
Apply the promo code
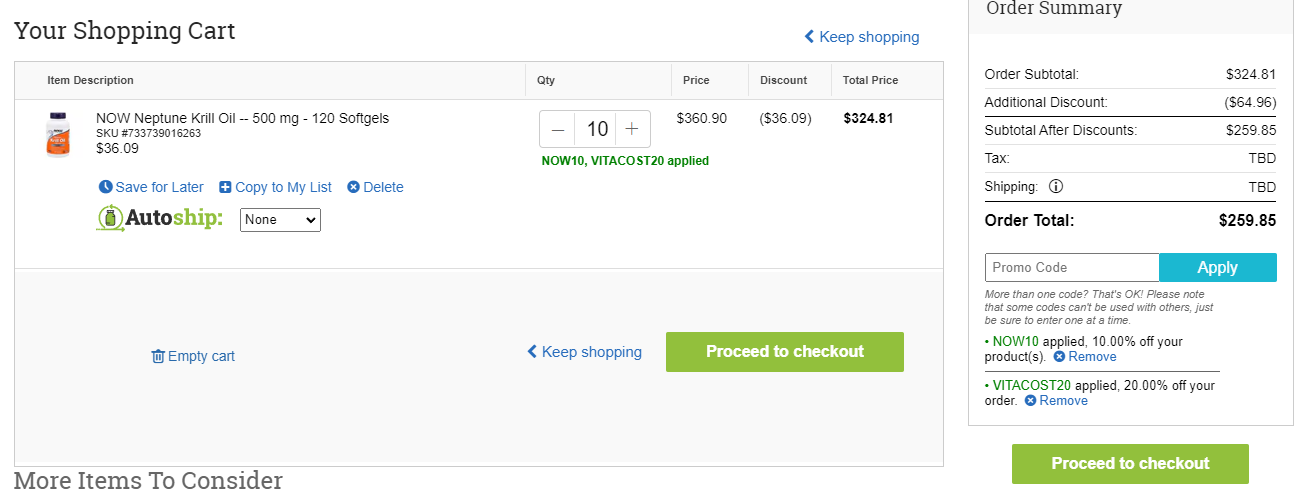pyautogui.click(x=1218, y=267)
